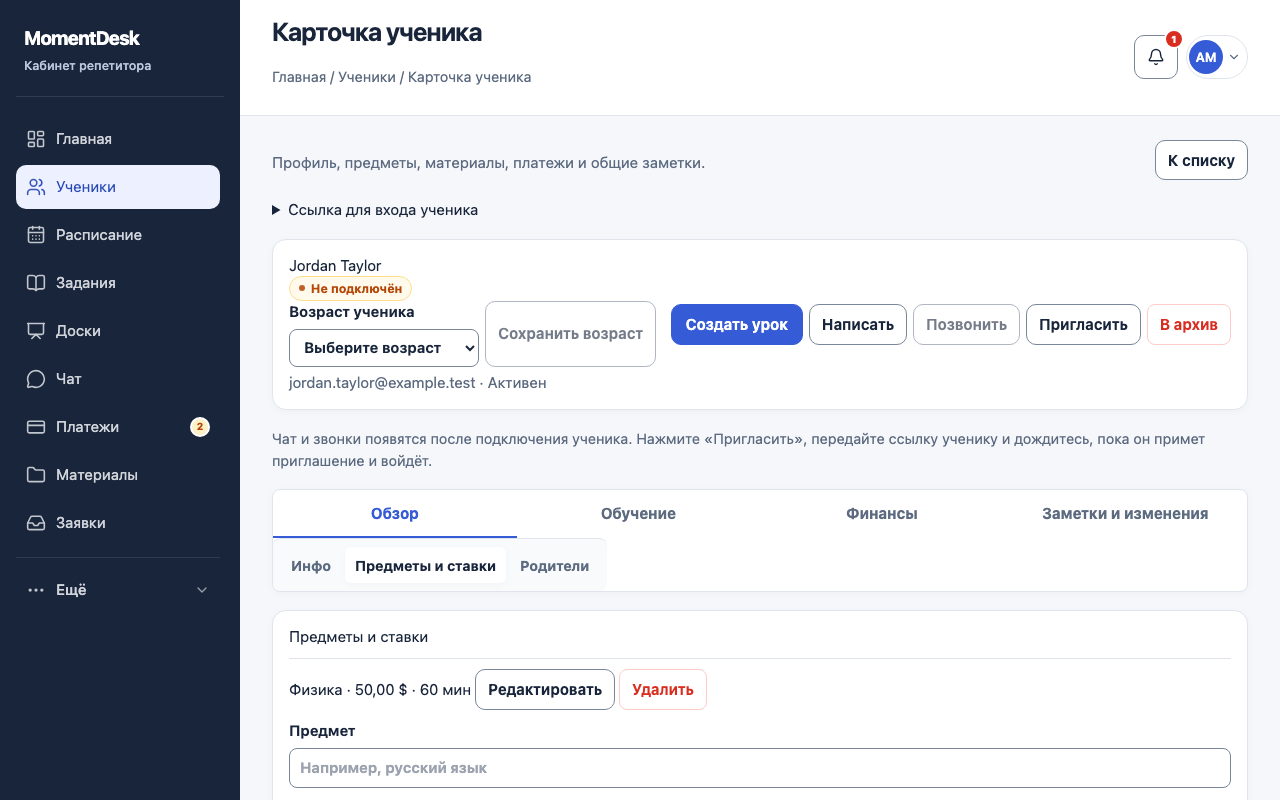Click the Ещё three-dots icon

click(x=36, y=590)
